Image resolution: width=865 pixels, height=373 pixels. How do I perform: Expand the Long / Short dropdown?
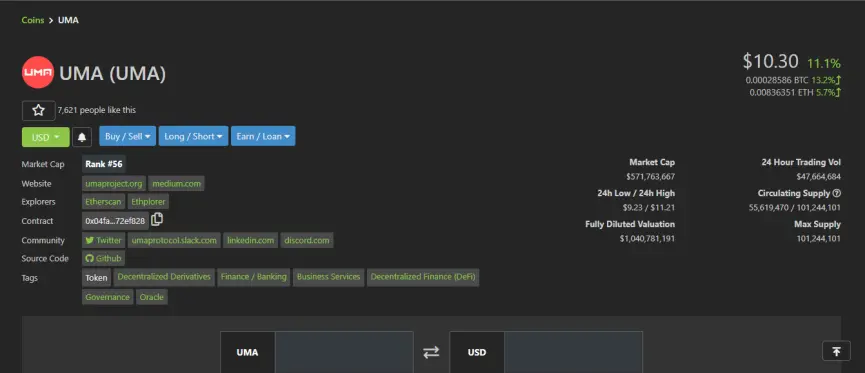point(193,136)
